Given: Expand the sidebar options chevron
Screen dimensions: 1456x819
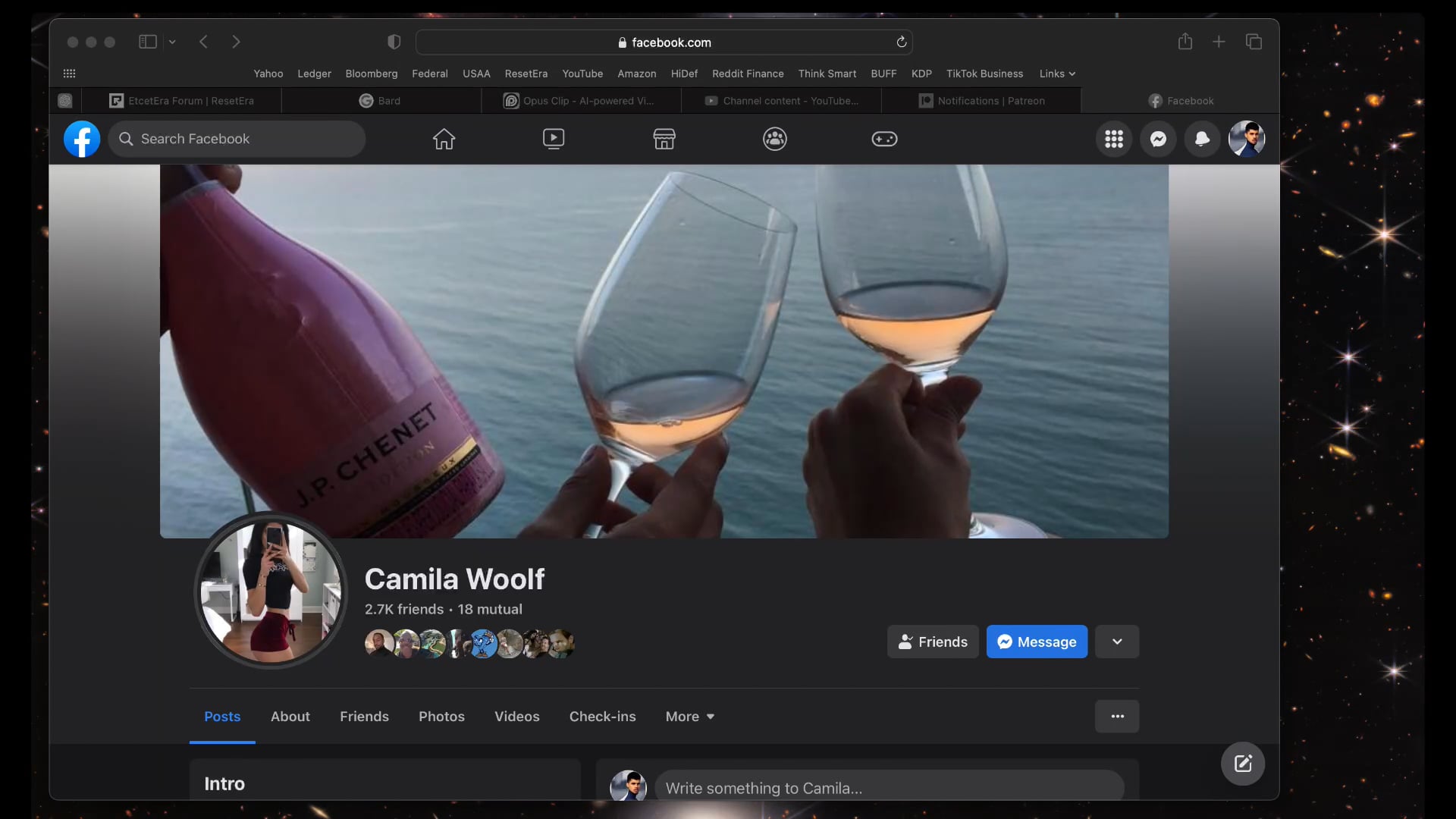Looking at the screenshot, I should point(172,42).
